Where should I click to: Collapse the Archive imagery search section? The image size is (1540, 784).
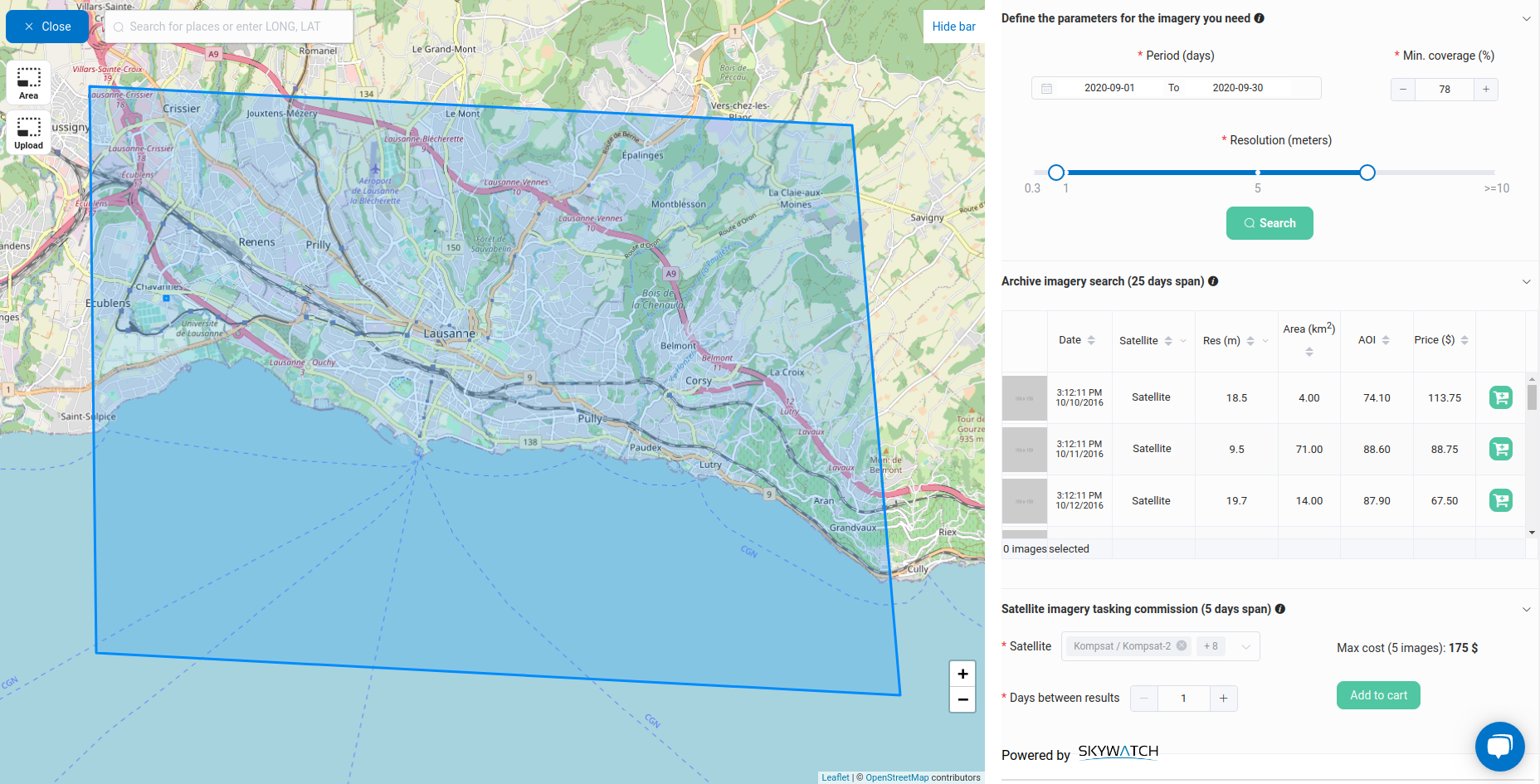1526,282
